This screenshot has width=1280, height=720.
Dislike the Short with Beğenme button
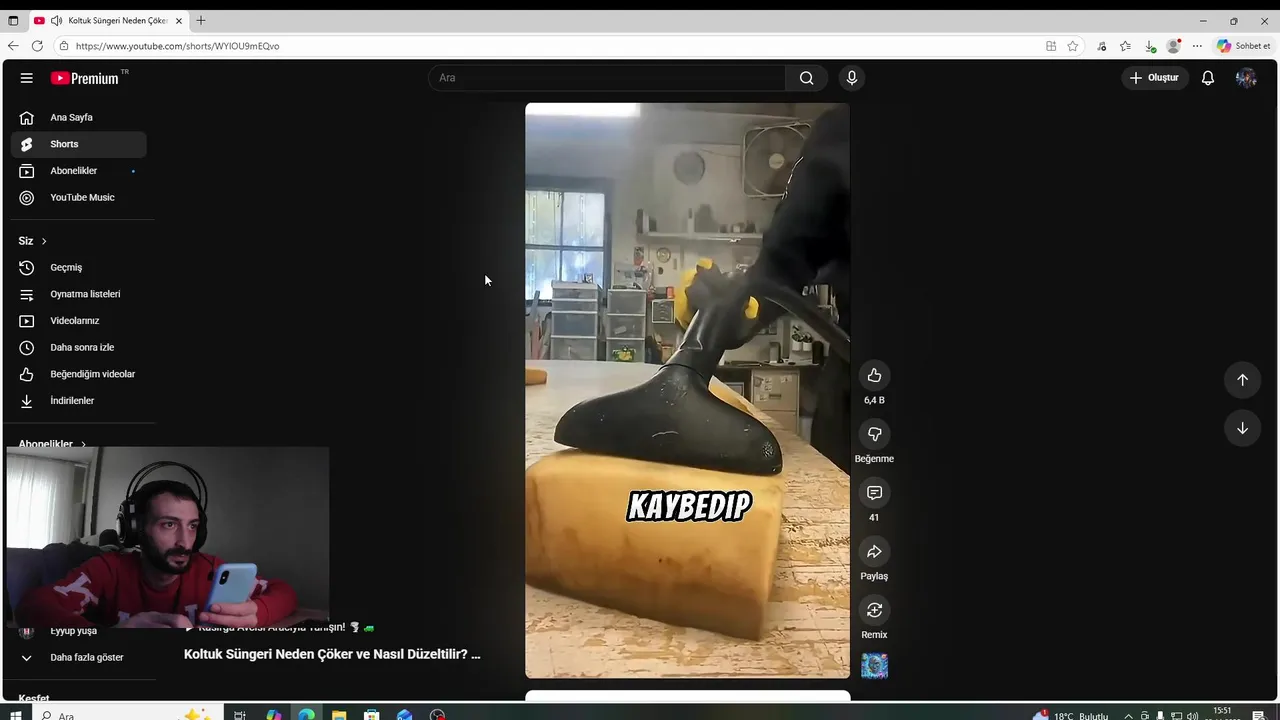[874, 434]
